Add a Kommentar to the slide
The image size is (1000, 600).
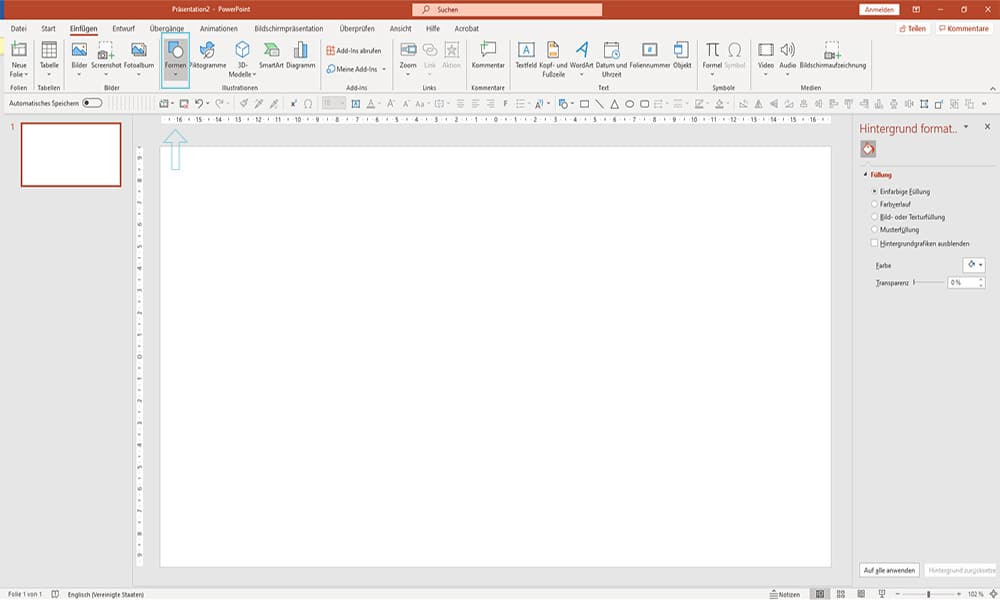point(488,55)
